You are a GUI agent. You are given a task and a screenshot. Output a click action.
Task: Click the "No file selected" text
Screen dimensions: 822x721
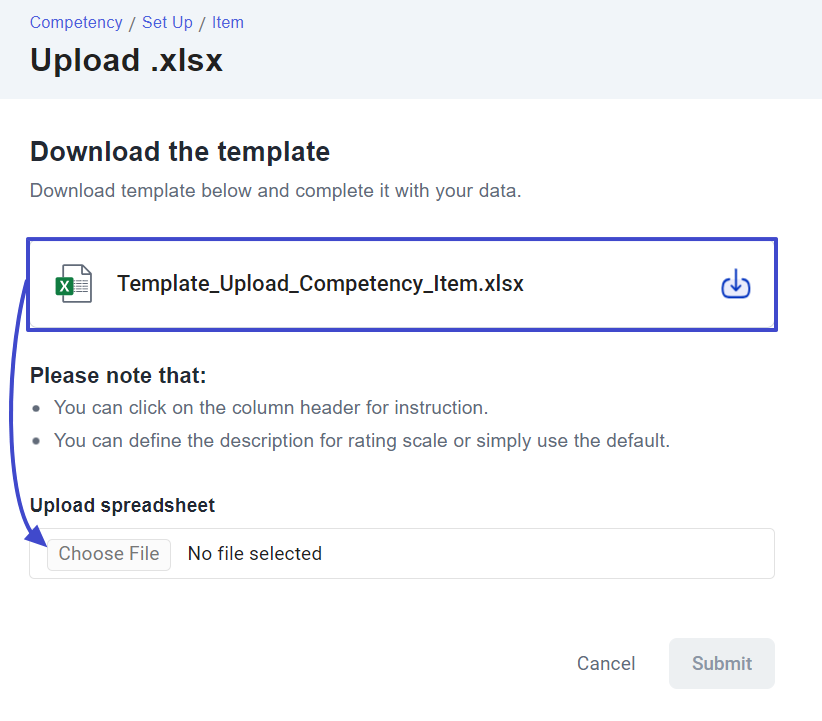point(255,553)
